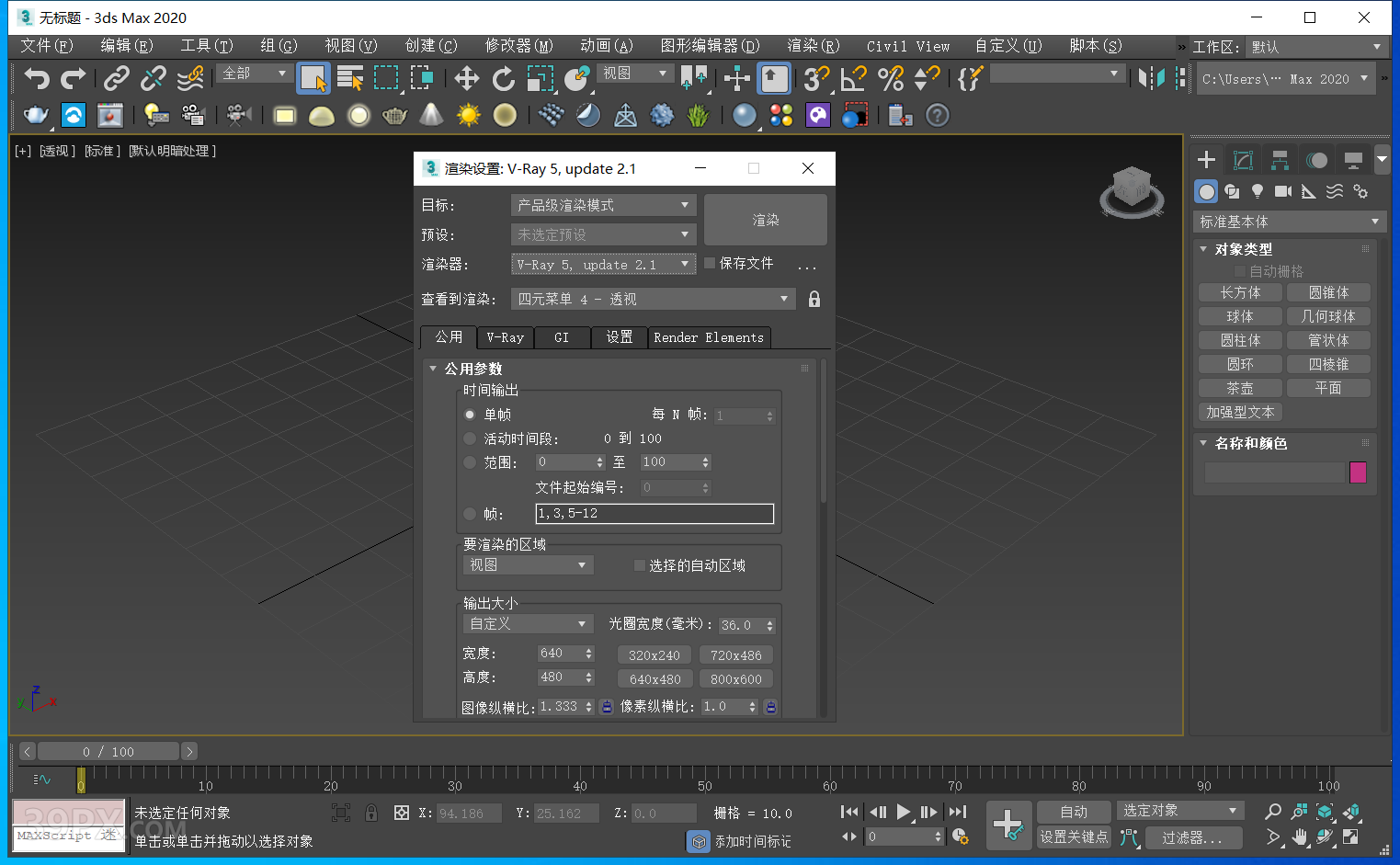
Task: Click the time slider 0 / 100 handle
Action: (108, 752)
